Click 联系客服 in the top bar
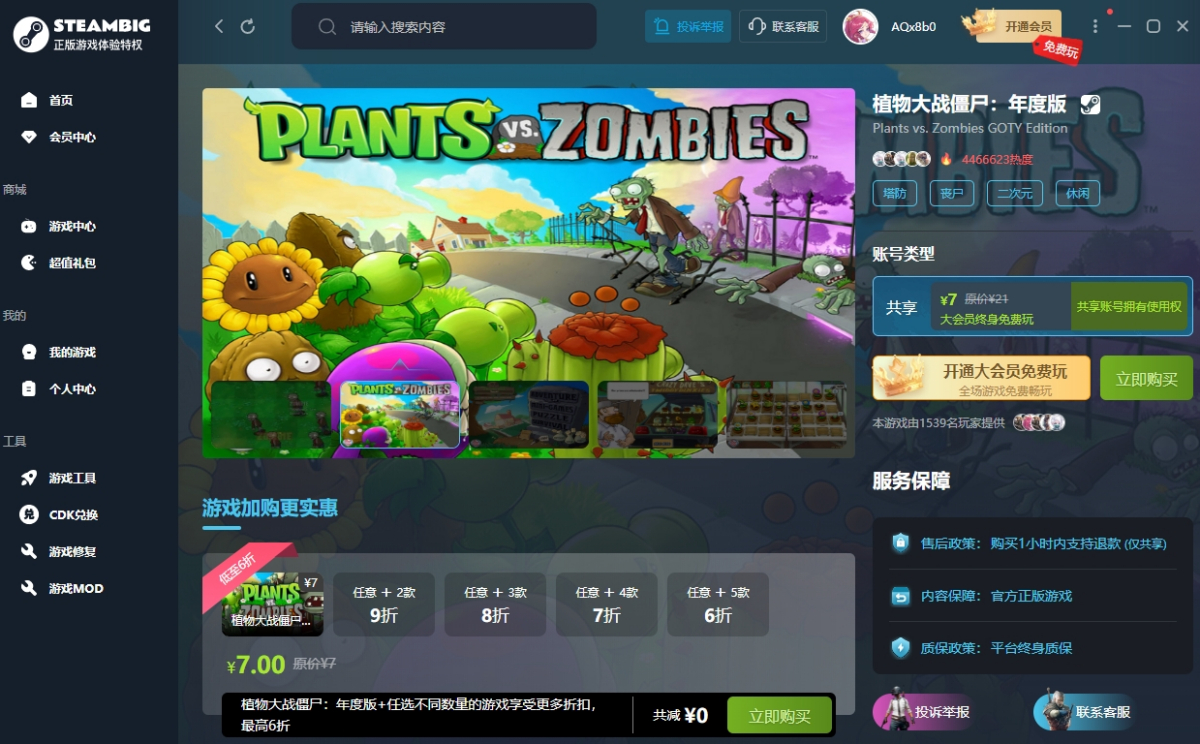 pyautogui.click(x=783, y=27)
